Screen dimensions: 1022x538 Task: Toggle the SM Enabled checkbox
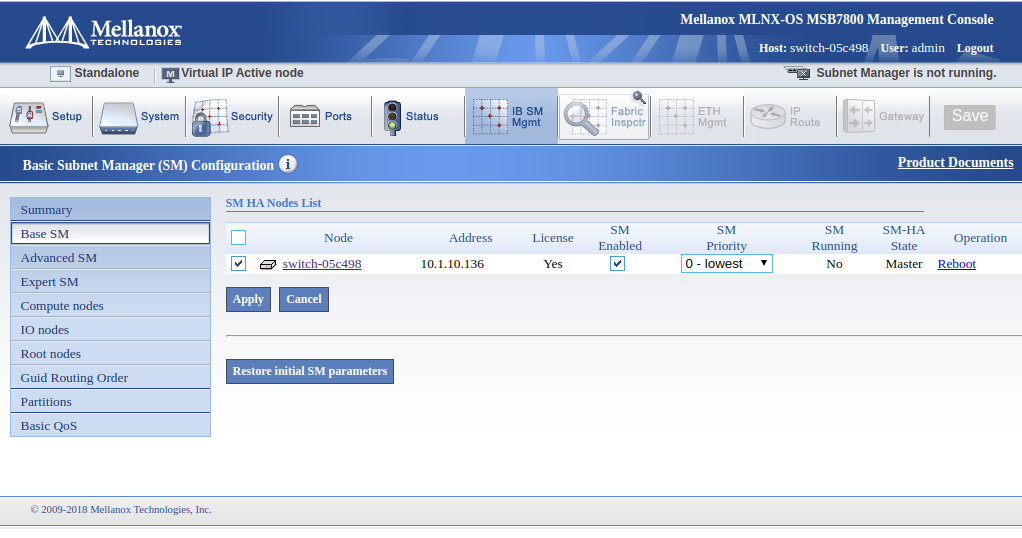tap(617, 263)
